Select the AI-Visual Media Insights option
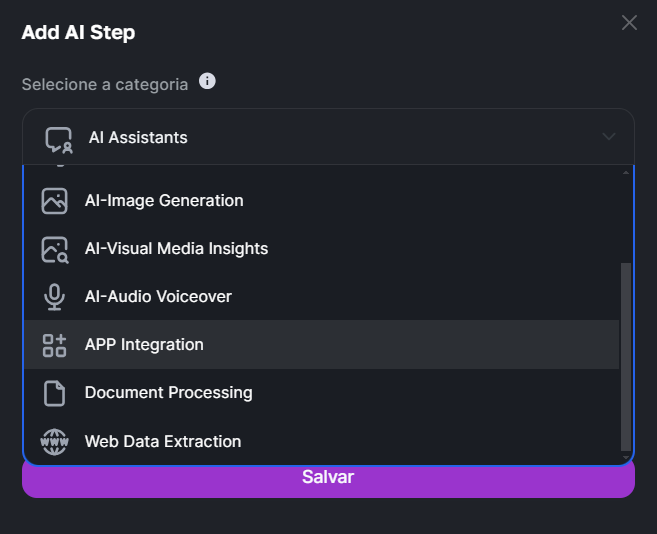 tap(322, 249)
